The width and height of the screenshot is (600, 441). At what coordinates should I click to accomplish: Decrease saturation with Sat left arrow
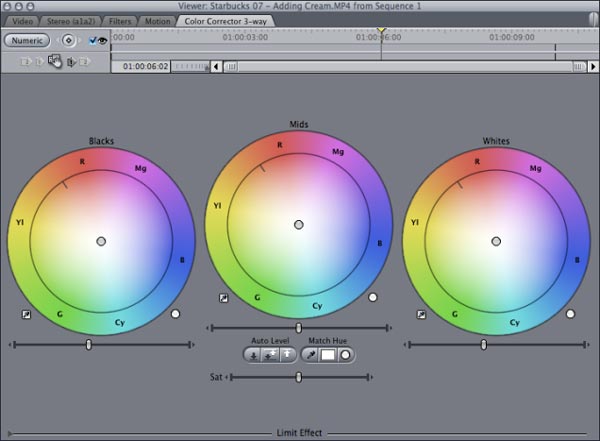point(227,377)
